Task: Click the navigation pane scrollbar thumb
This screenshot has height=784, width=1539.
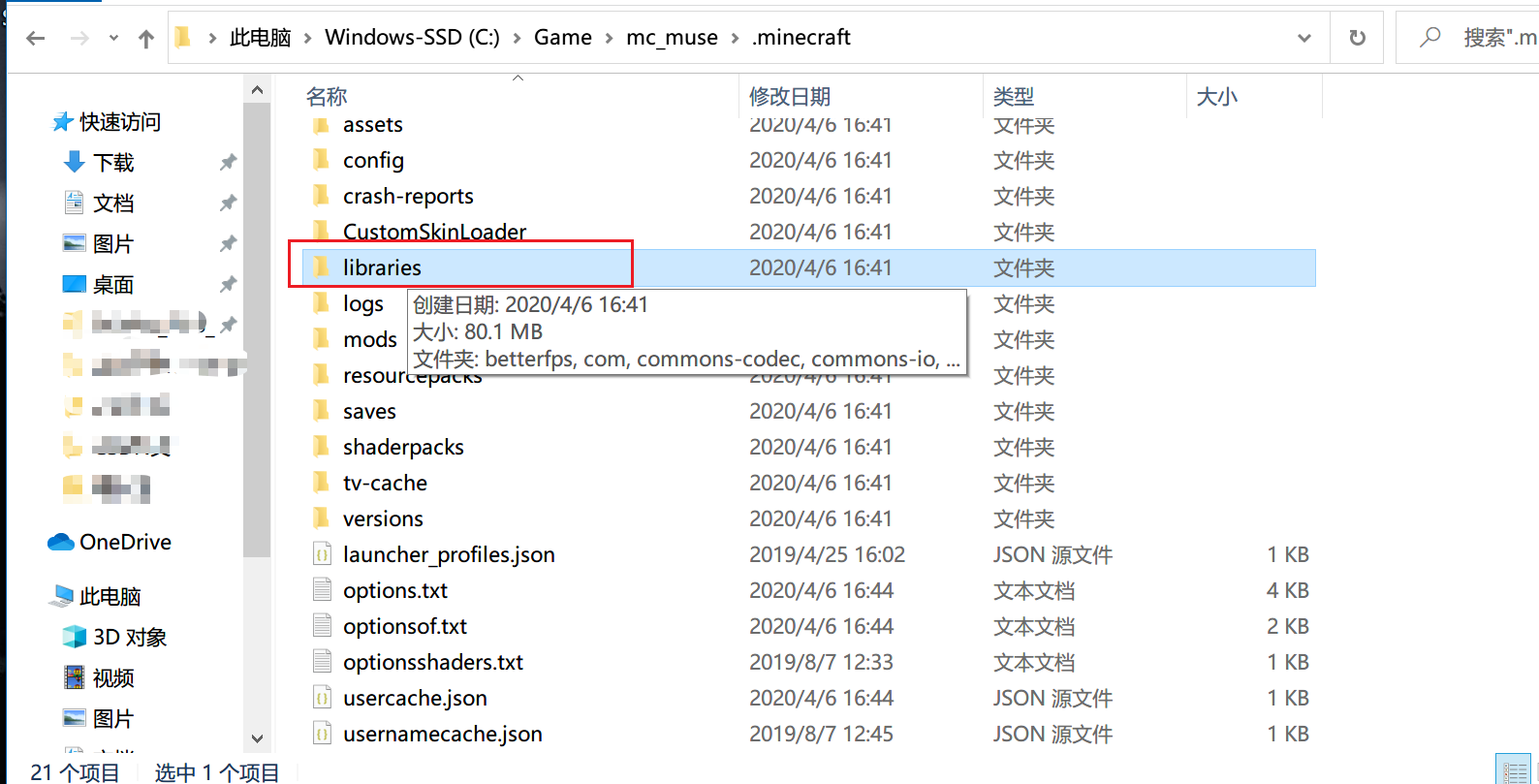Action: coord(257,329)
